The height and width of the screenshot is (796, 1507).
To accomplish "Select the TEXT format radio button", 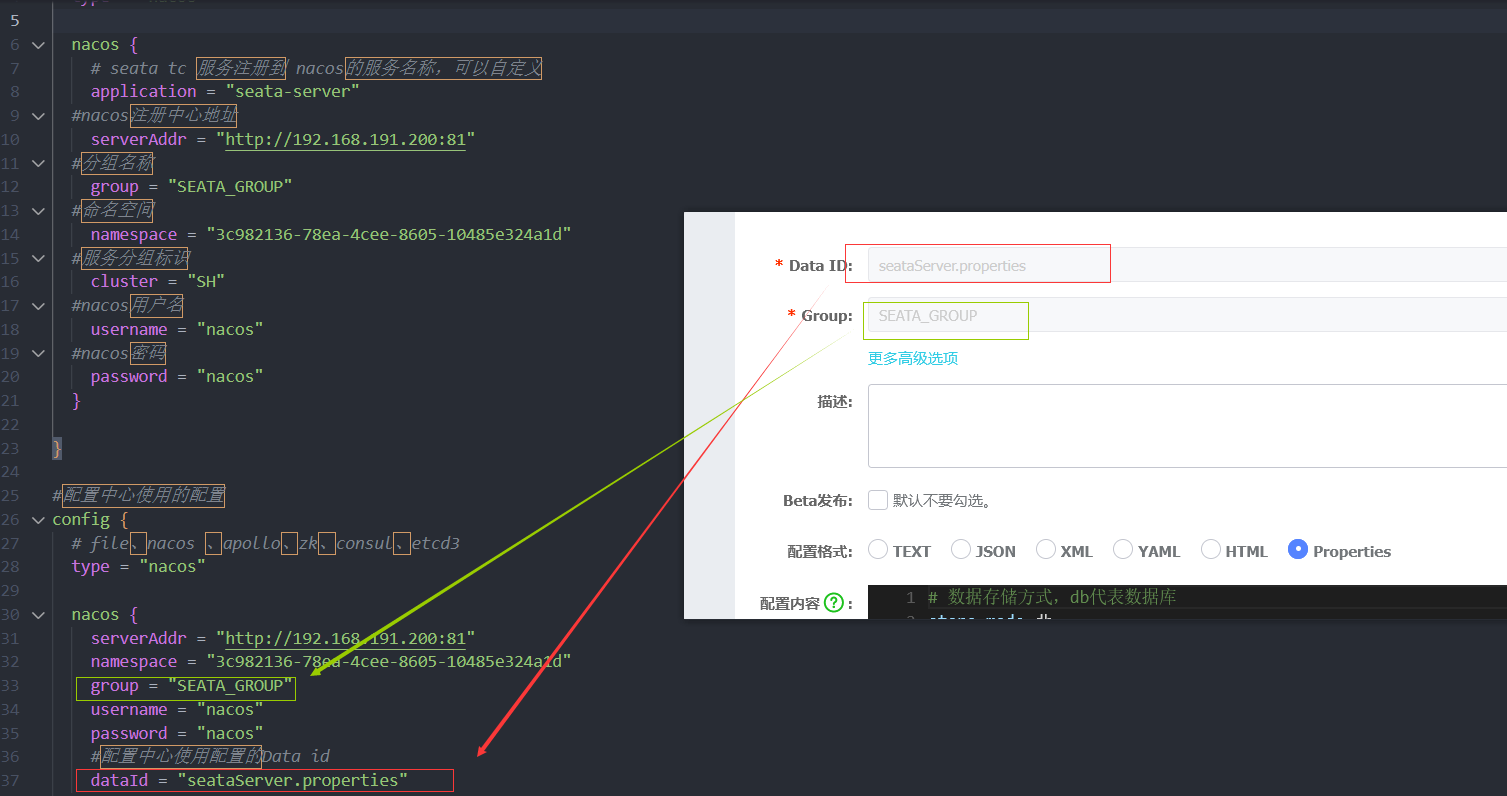I will [x=878, y=549].
